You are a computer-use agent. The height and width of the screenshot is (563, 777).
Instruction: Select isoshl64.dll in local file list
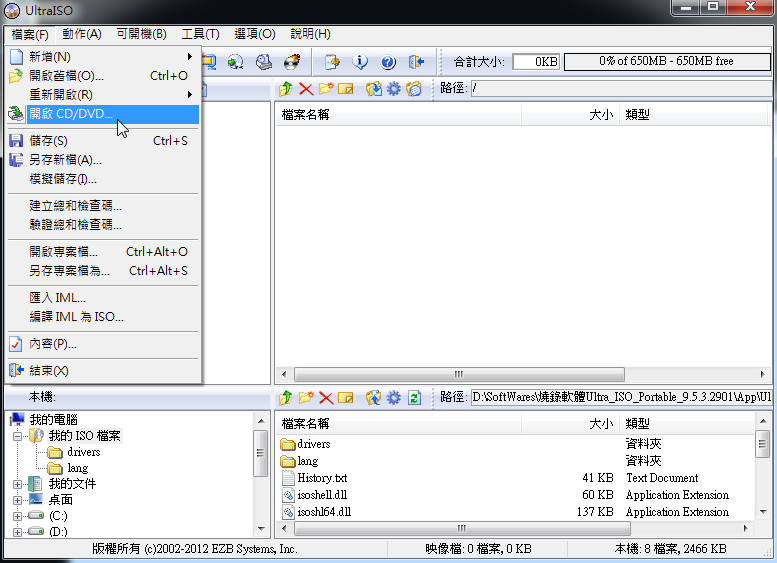(324, 512)
